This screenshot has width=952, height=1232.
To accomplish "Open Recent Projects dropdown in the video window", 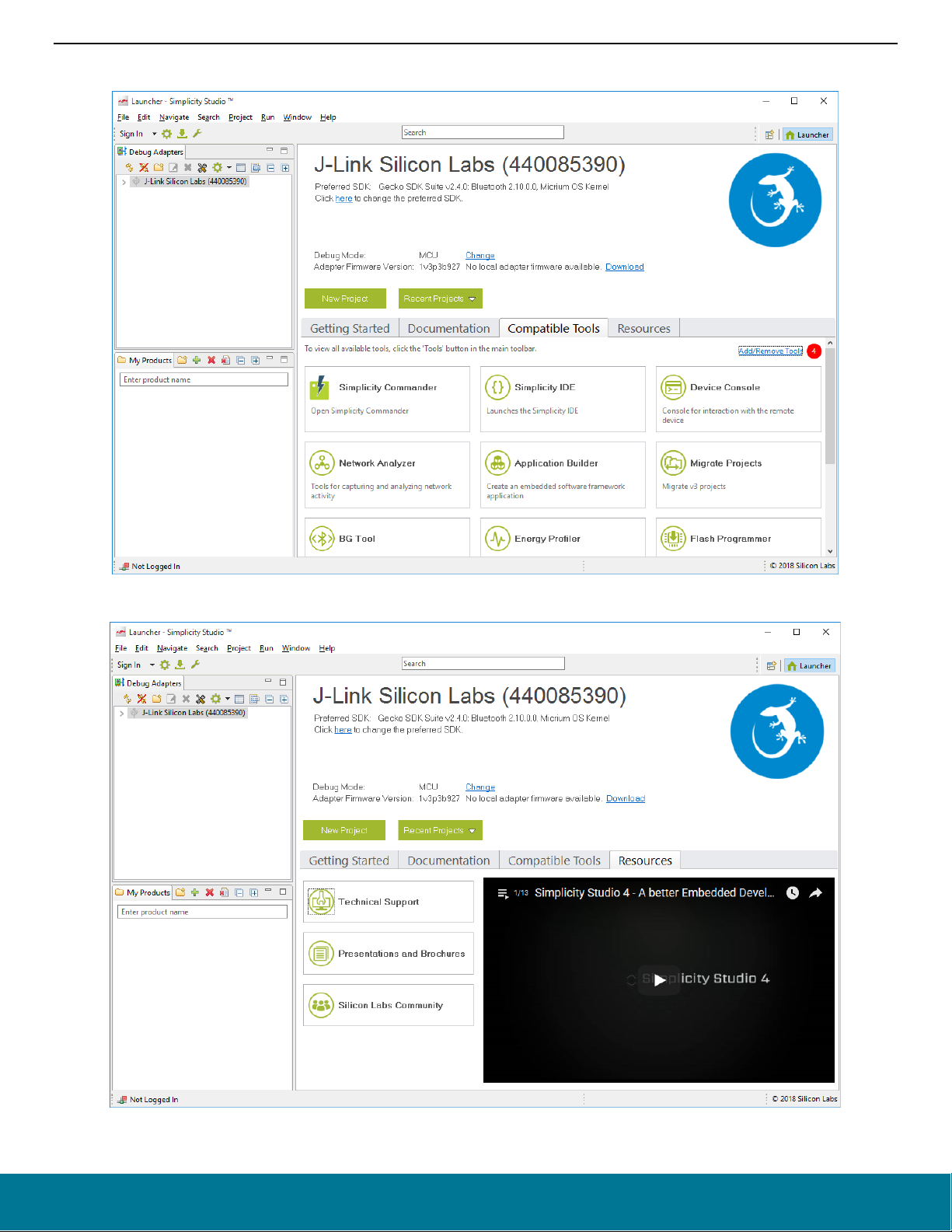I will 441,830.
